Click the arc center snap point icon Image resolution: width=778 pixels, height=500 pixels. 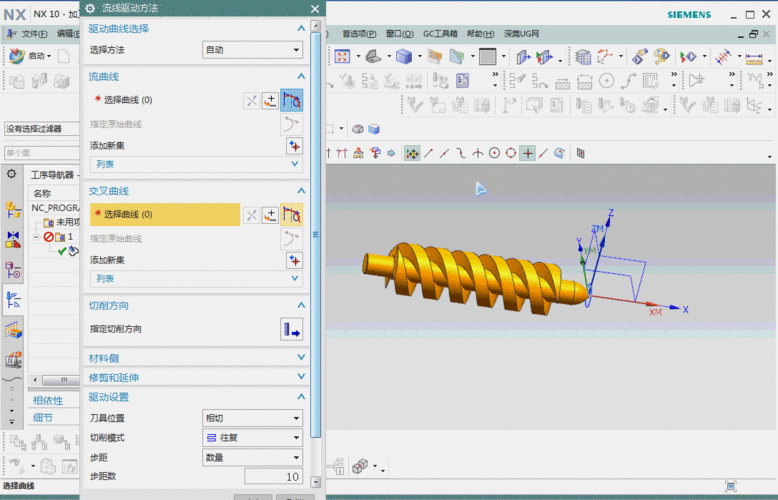494,153
